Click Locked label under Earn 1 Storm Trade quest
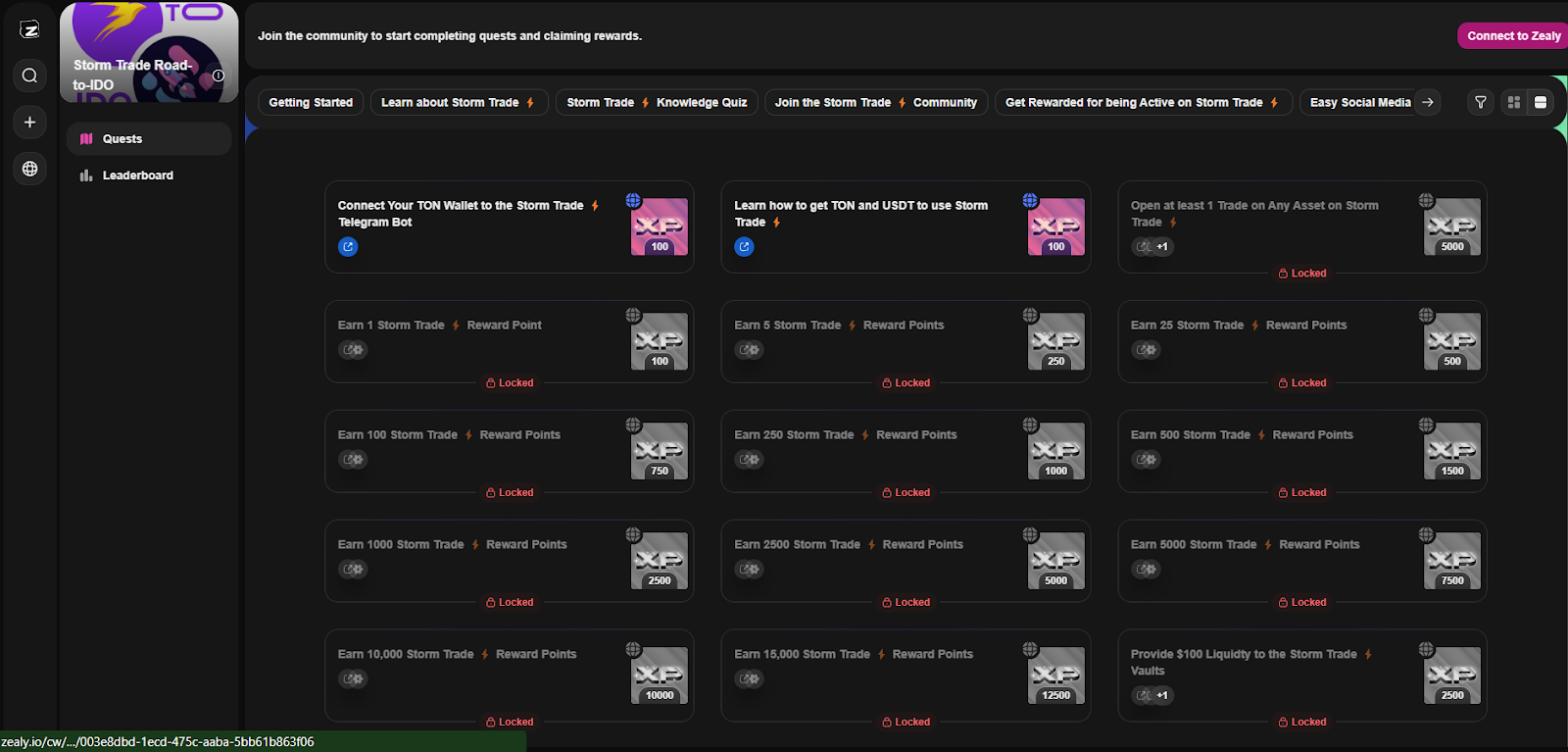1568x752 pixels. (510, 383)
